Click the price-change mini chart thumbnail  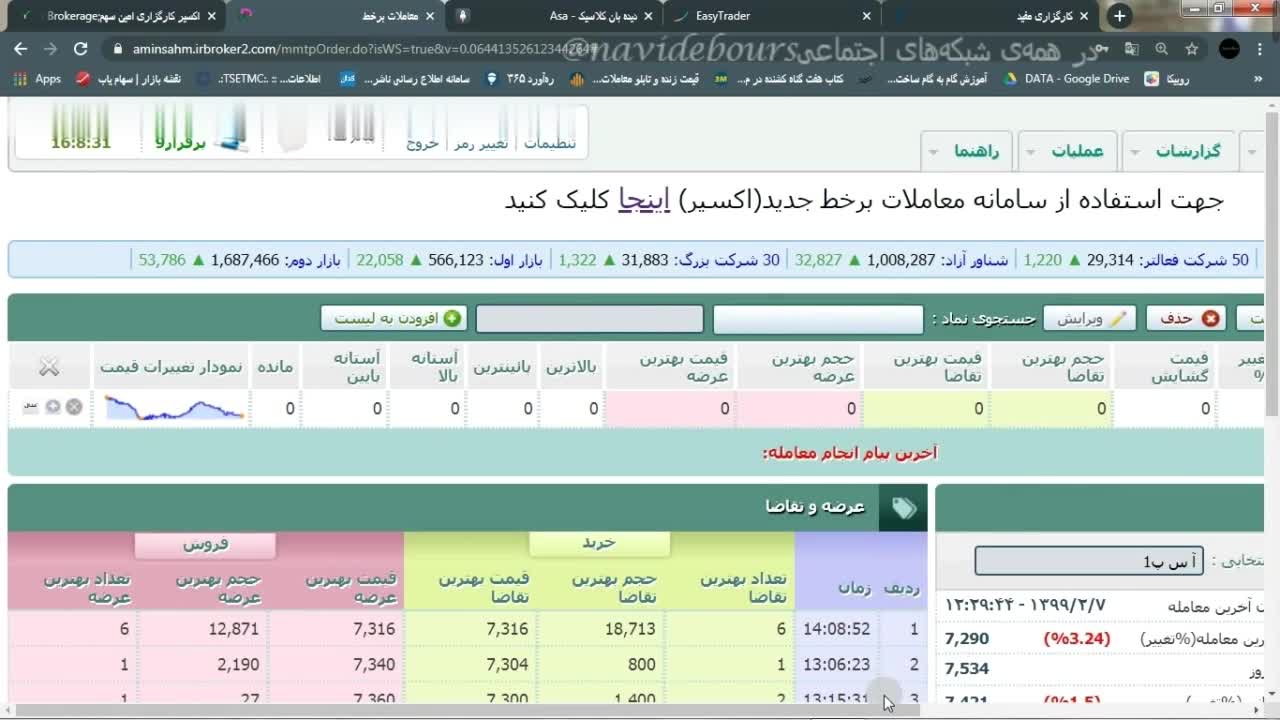pos(174,408)
